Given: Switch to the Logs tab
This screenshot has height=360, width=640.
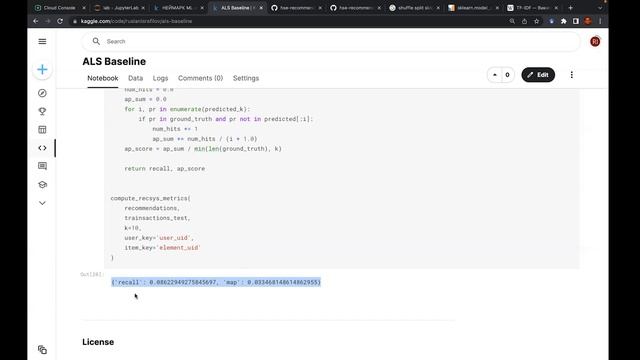Looking at the screenshot, I should pos(160,78).
